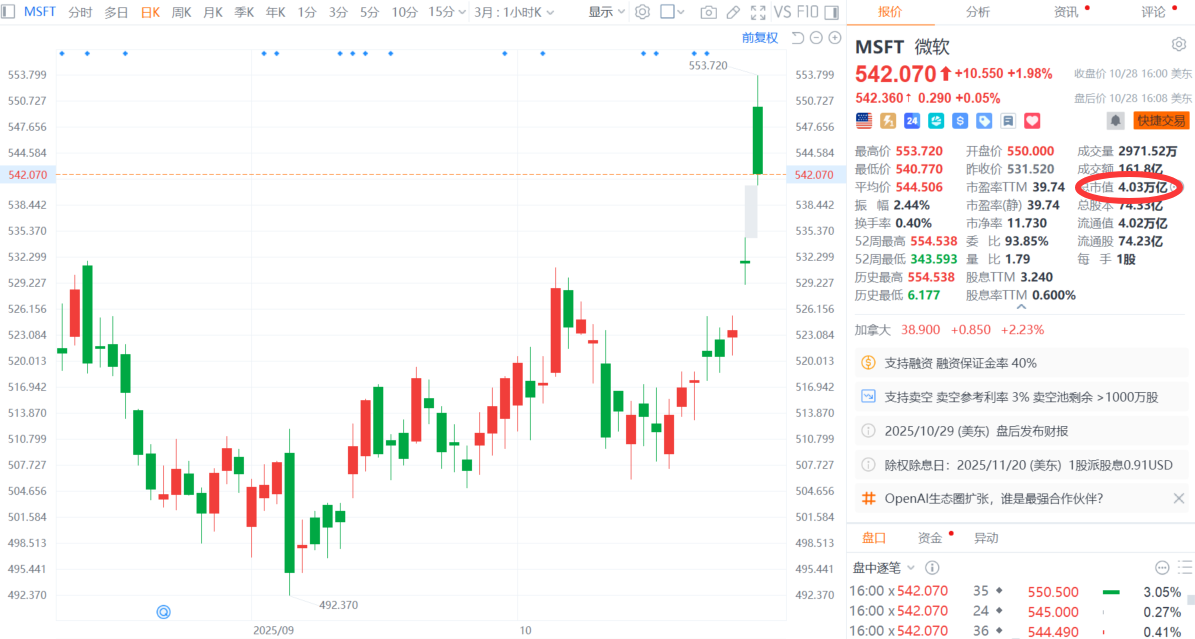Open the notes icon for MSFT
This screenshot has width=1195, height=639.
point(1008,120)
